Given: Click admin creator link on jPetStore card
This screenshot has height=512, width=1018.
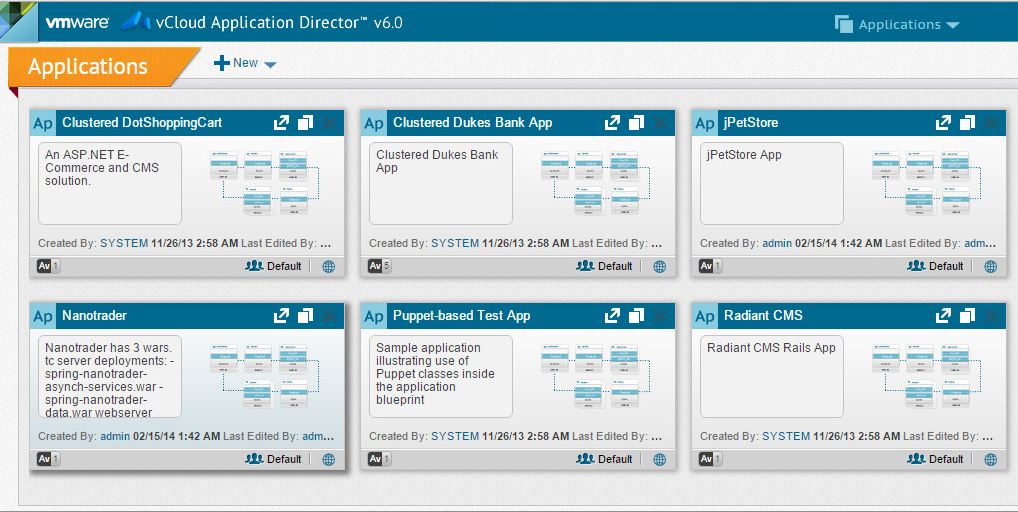Looking at the screenshot, I should (x=777, y=243).
